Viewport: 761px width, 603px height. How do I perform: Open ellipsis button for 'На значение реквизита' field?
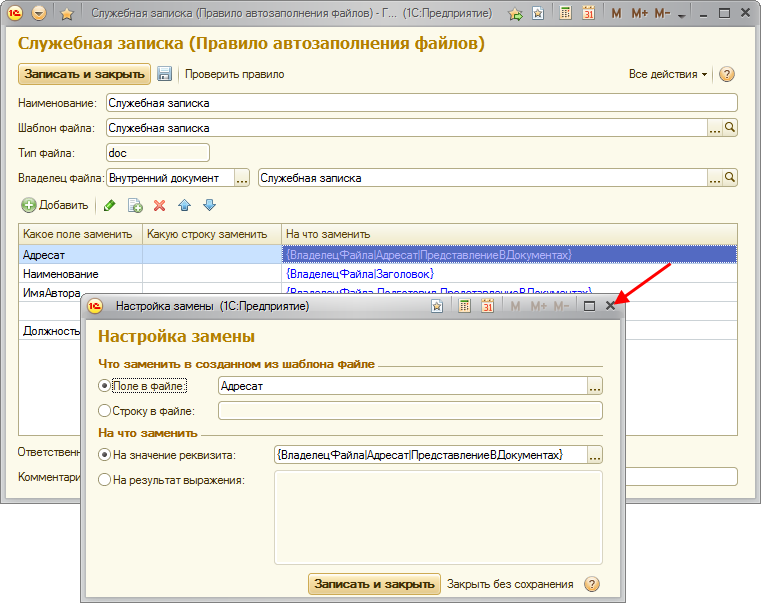(x=595, y=455)
